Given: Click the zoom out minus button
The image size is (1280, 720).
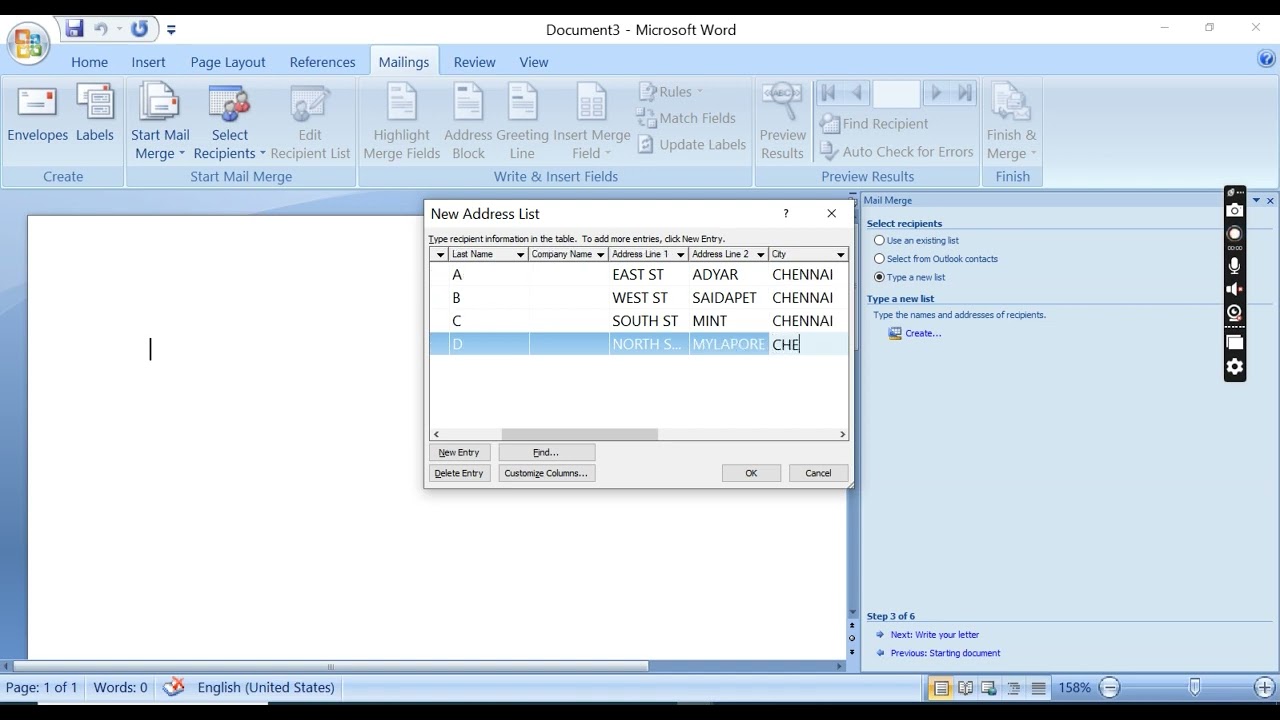Looking at the screenshot, I should click(x=1110, y=688).
